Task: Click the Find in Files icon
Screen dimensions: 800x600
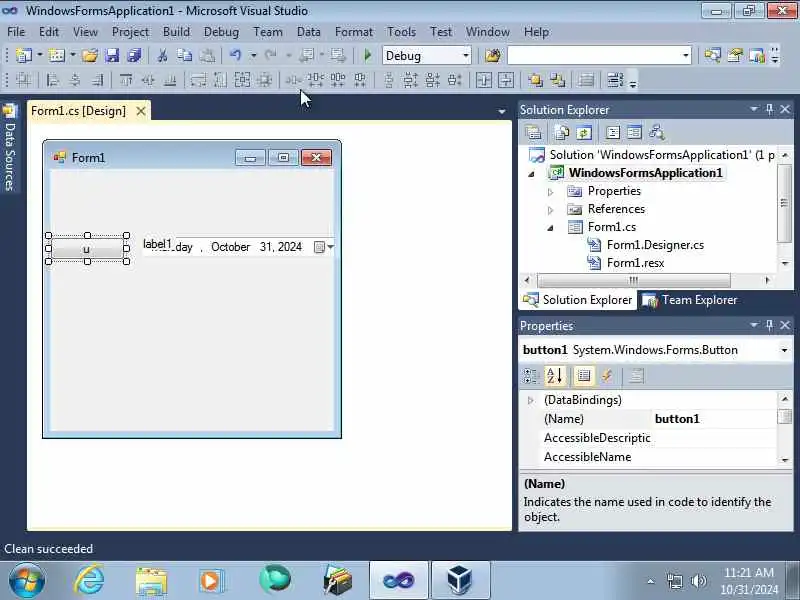Action: 492,55
